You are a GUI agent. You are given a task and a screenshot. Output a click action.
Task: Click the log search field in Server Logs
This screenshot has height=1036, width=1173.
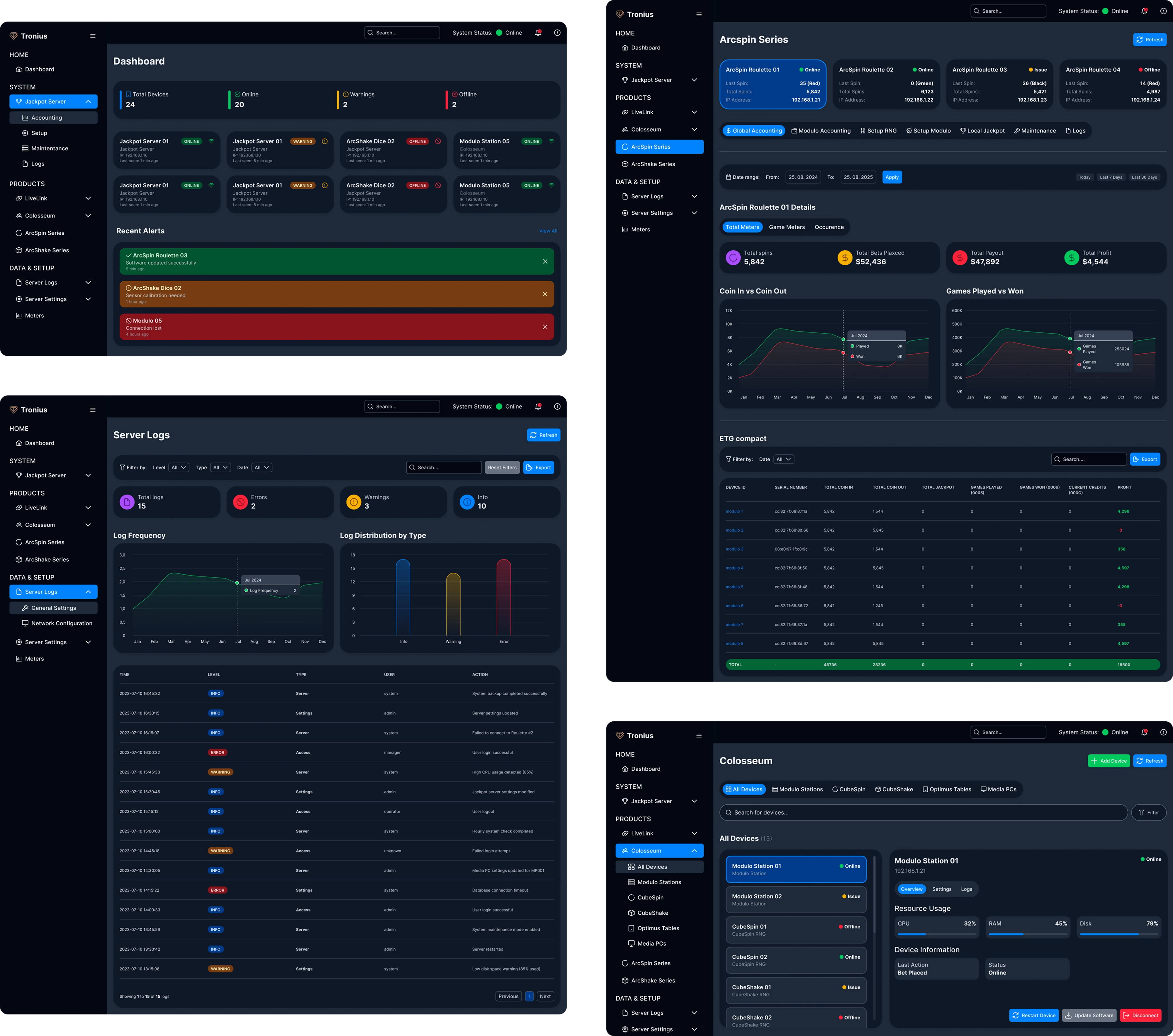444,467
